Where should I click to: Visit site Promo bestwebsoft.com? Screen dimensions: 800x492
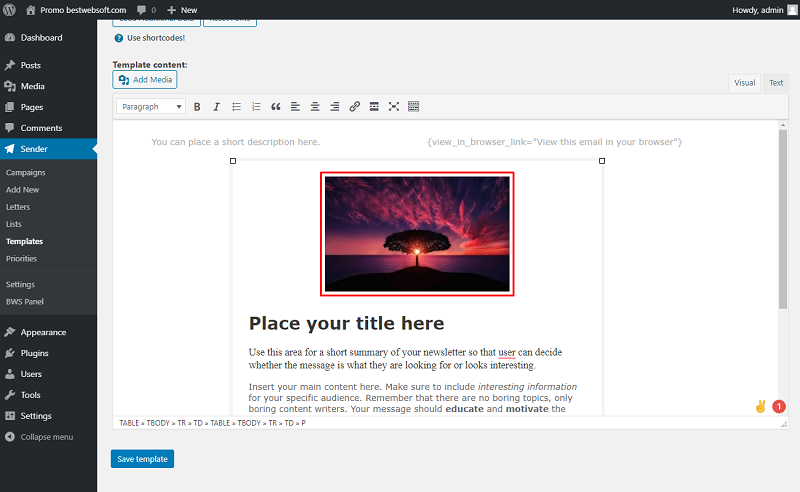pos(76,10)
